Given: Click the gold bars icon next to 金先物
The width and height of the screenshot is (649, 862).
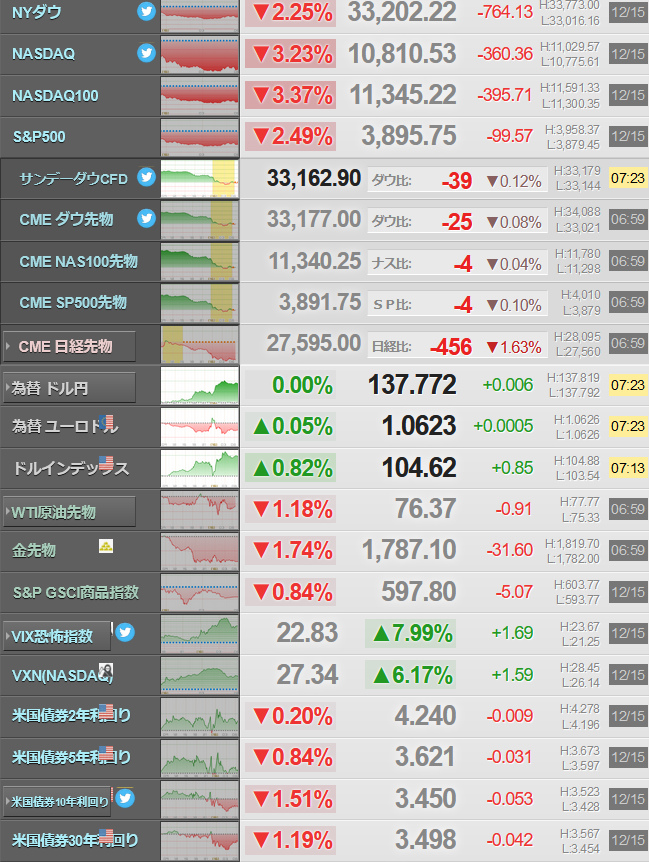Looking at the screenshot, I should tap(106, 546).
